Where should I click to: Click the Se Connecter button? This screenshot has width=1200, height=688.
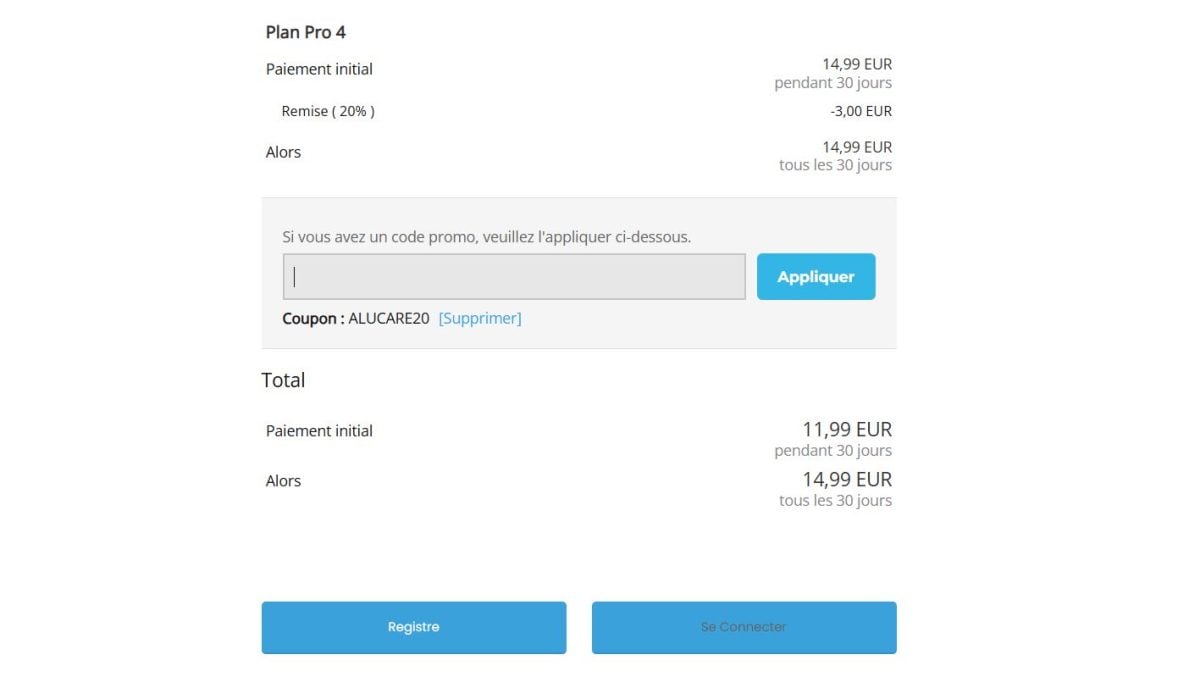[x=743, y=626]
